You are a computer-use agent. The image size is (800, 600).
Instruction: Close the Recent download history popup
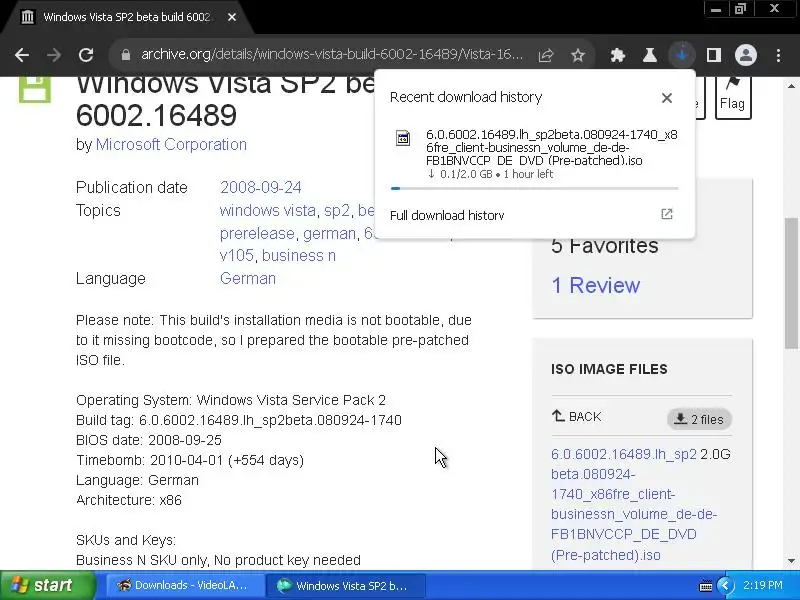[666, 98]
